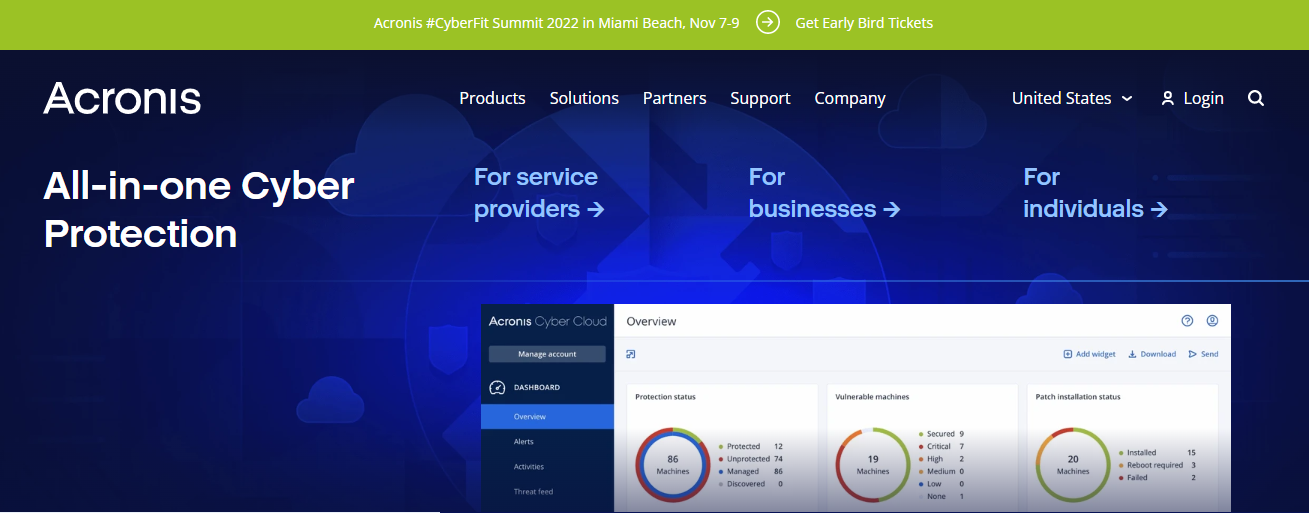
Task: Click the All-in-one Cyber Protection heading
Action: (x=199, y=209)
